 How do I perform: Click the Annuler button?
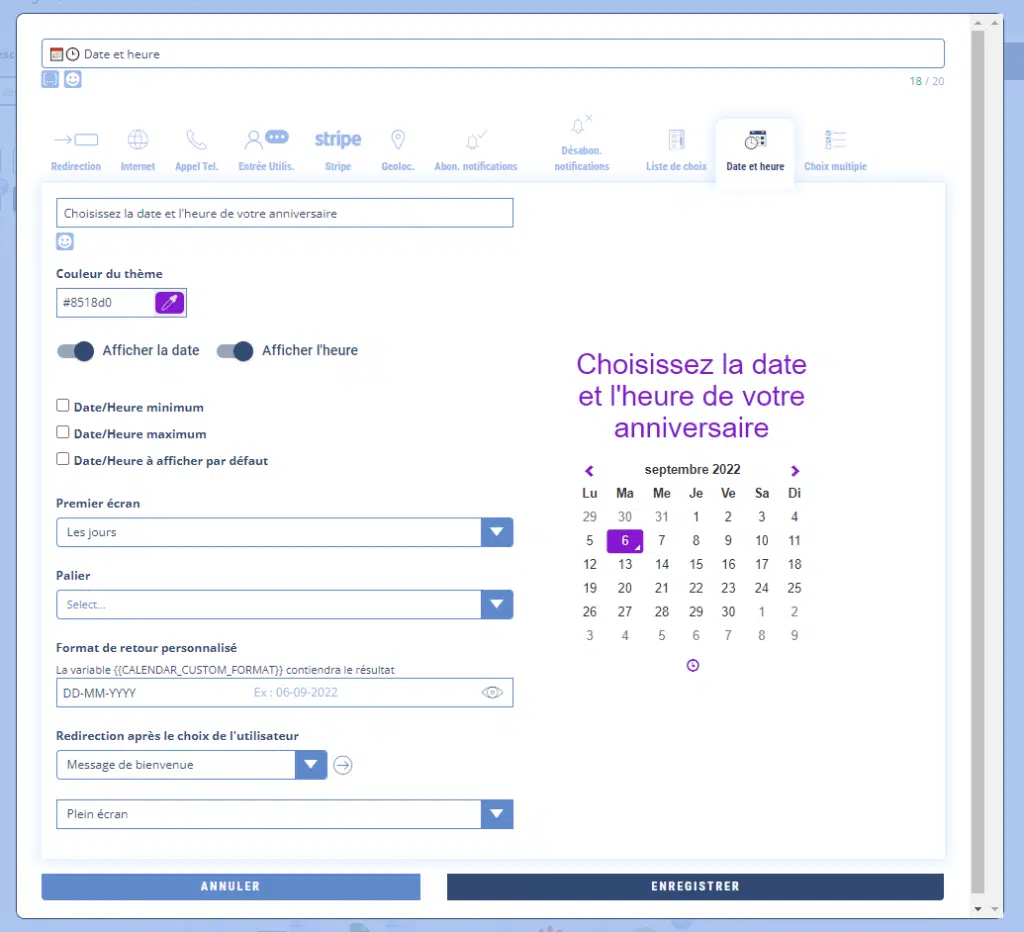[x=230, y=886]
